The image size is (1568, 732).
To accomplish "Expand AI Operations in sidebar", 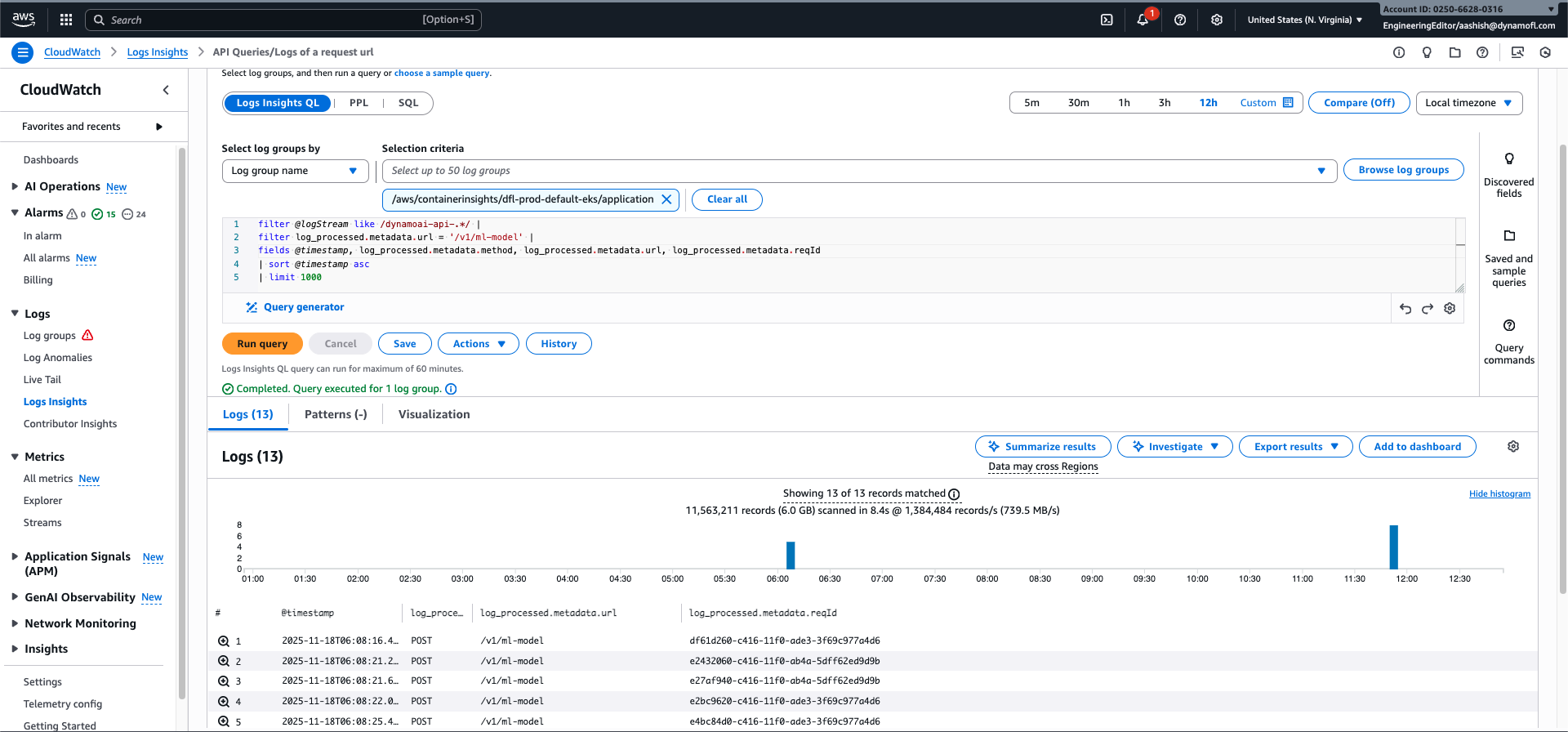I will [x=15, y=186].
